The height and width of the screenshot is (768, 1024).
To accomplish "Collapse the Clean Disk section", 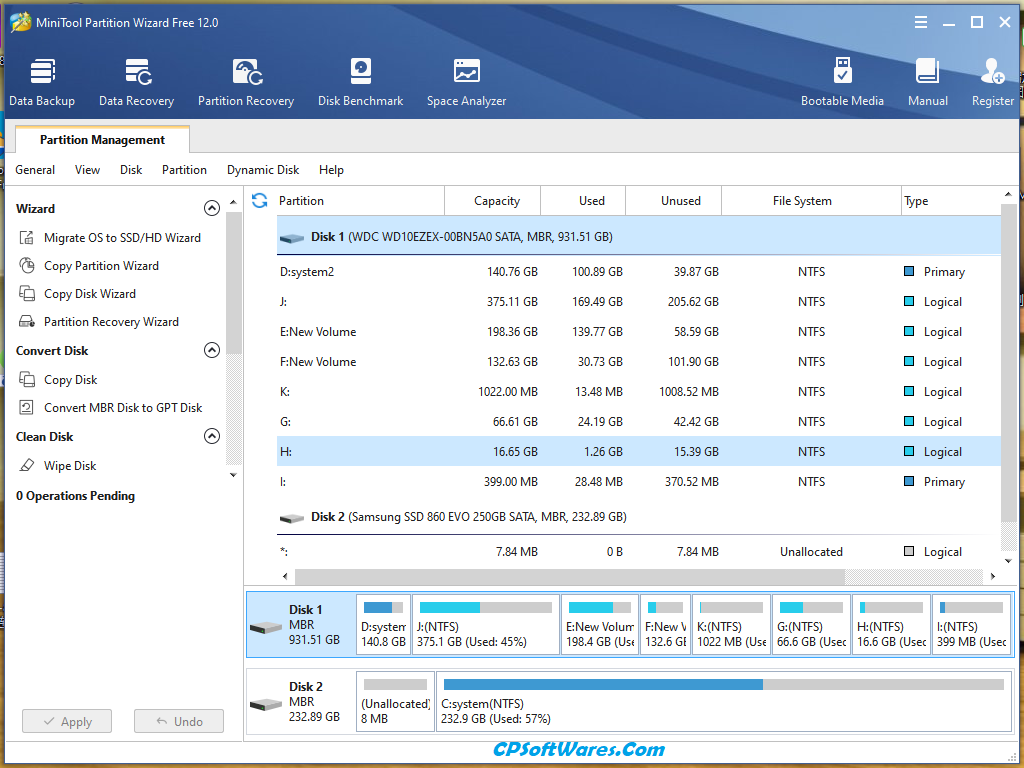I will click(212, 436).
